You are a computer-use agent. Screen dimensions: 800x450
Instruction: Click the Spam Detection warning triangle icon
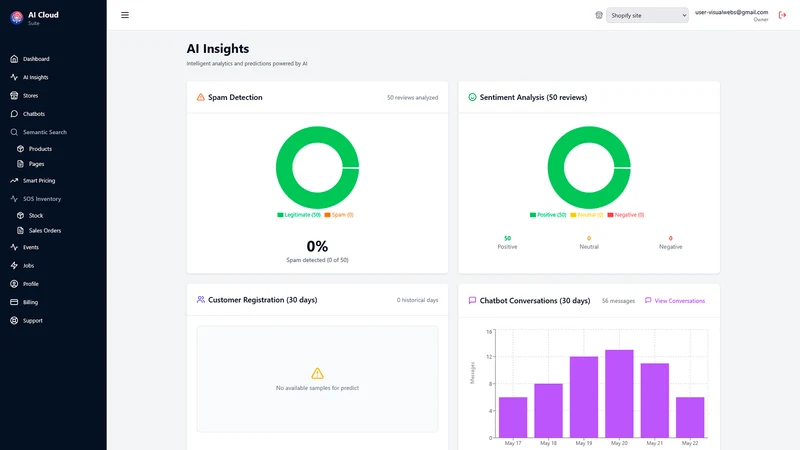click(x=201, y=97)
